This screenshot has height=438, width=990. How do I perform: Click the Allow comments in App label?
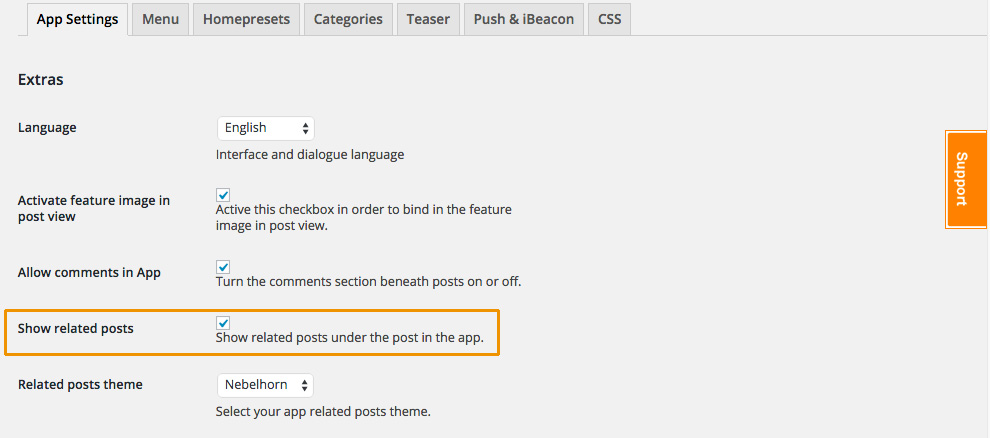click(x=89, y=273)
